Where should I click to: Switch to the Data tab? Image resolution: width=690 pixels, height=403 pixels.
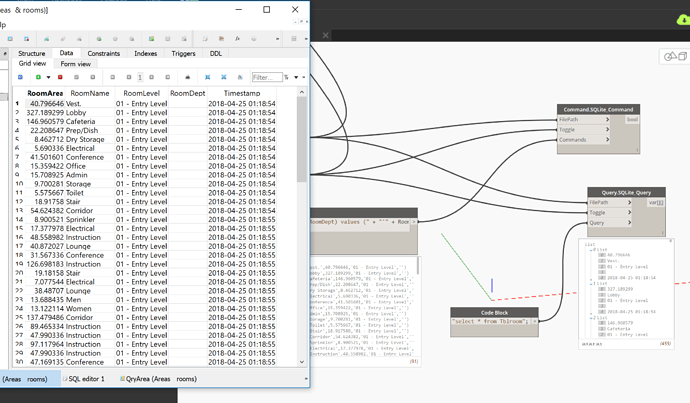(66, 53)
